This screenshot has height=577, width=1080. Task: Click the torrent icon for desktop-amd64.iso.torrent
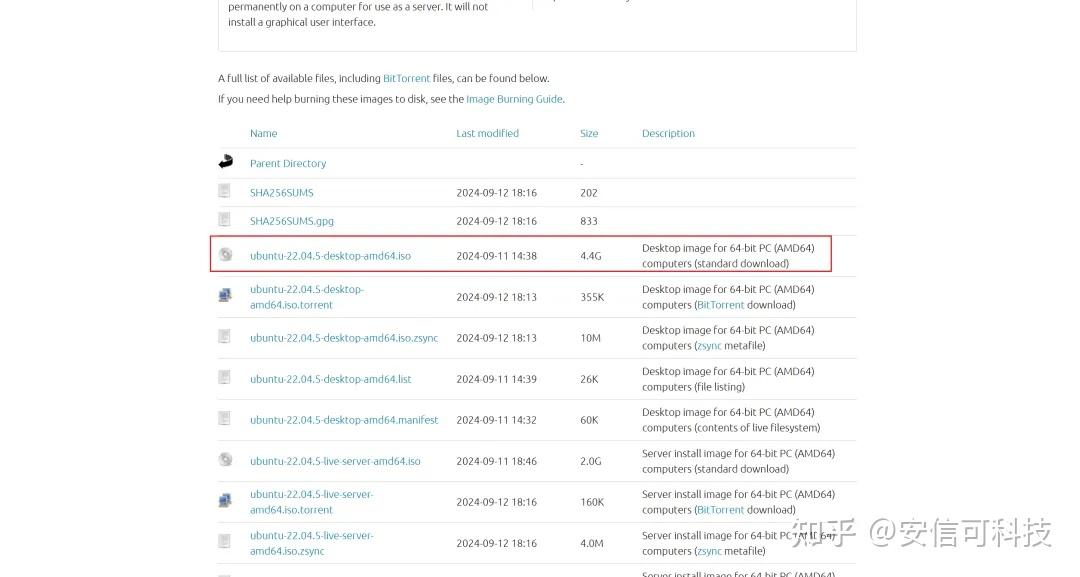click(225, 295)
